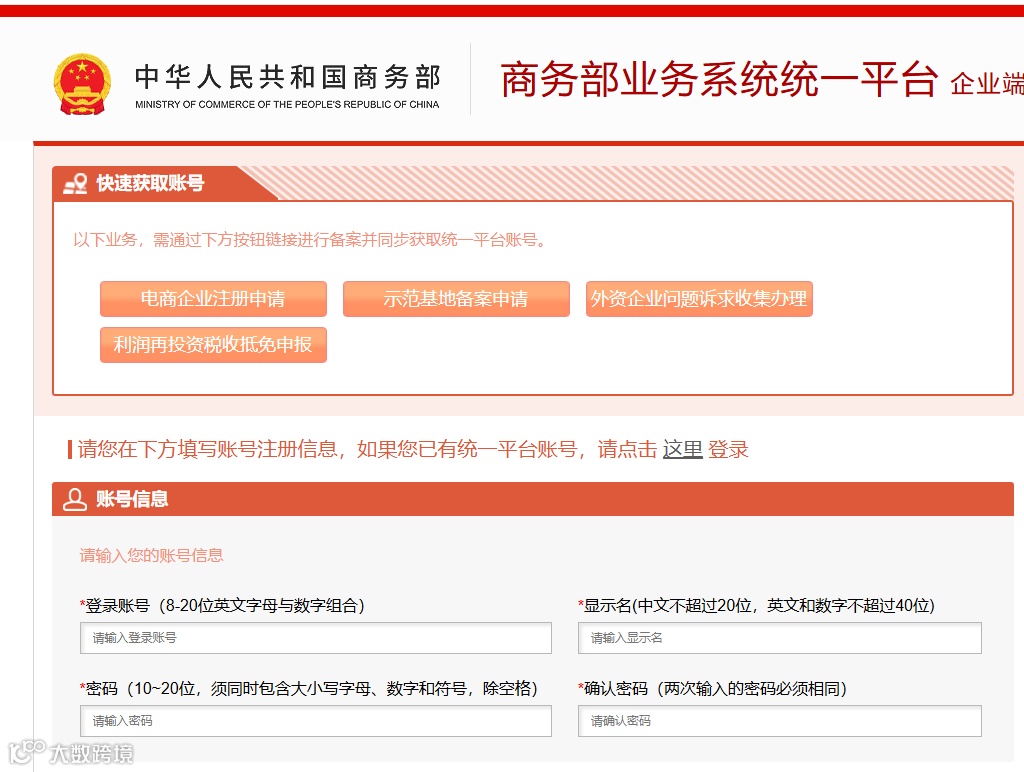Image resolution: width=1024 pixels, height=772 pixels.
Task: Click the 显示名 field label
Action: (756, 605)
